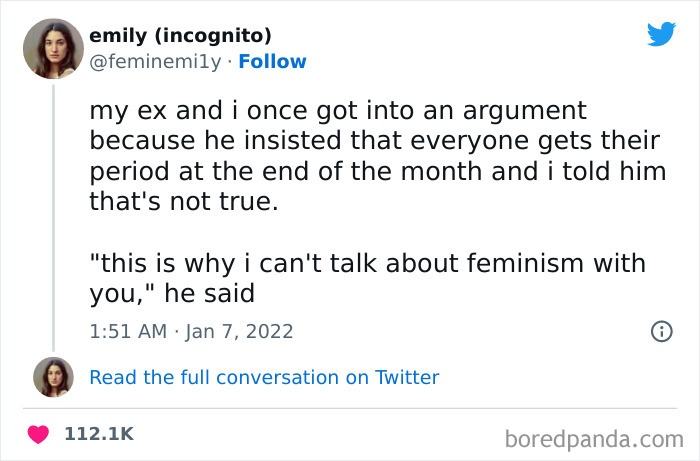Like the tweet with the heart icon
Screen dimensions: 700x461
39,434
